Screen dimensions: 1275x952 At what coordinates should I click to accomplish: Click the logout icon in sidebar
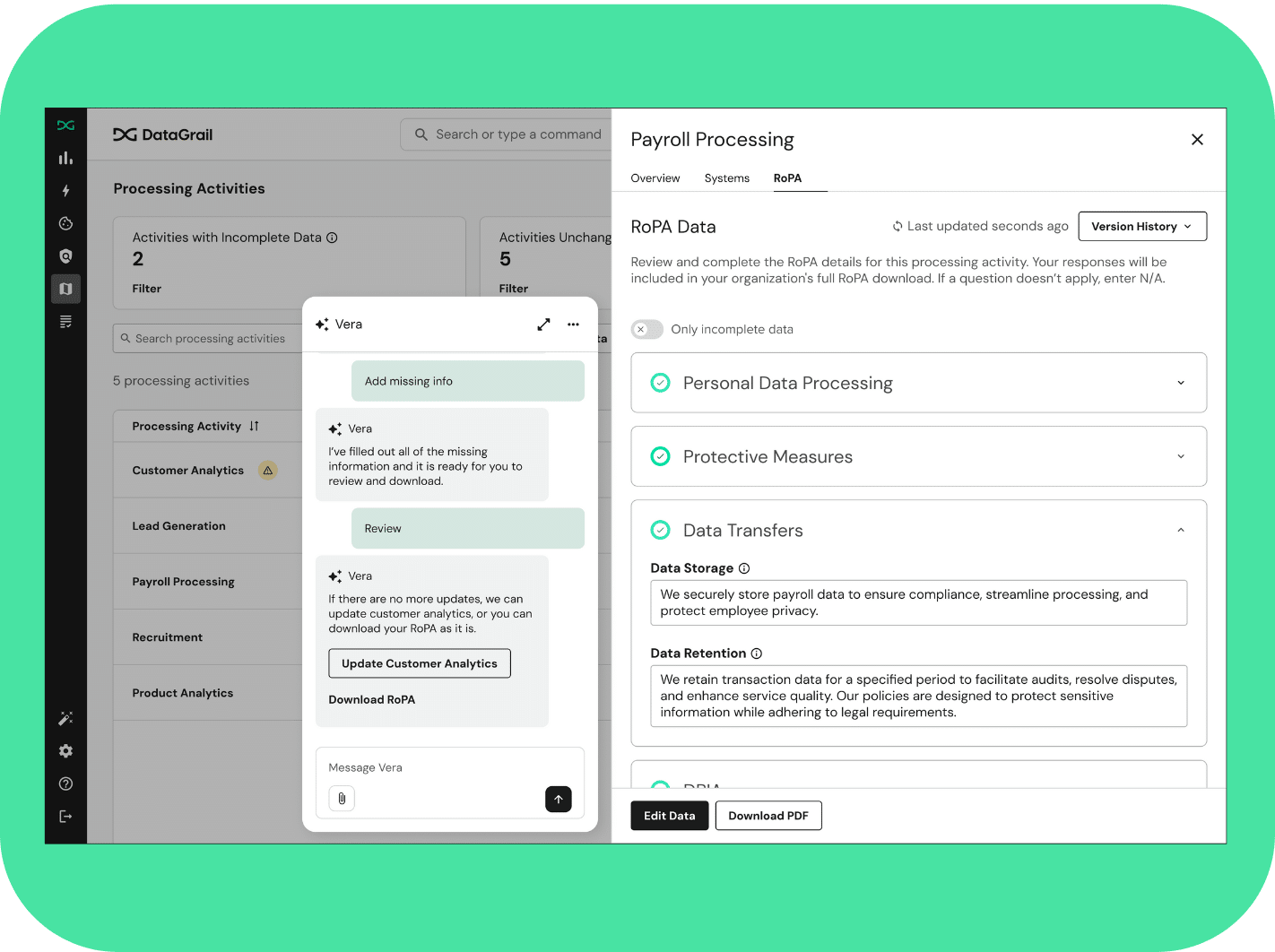click(x=65, y=817)
